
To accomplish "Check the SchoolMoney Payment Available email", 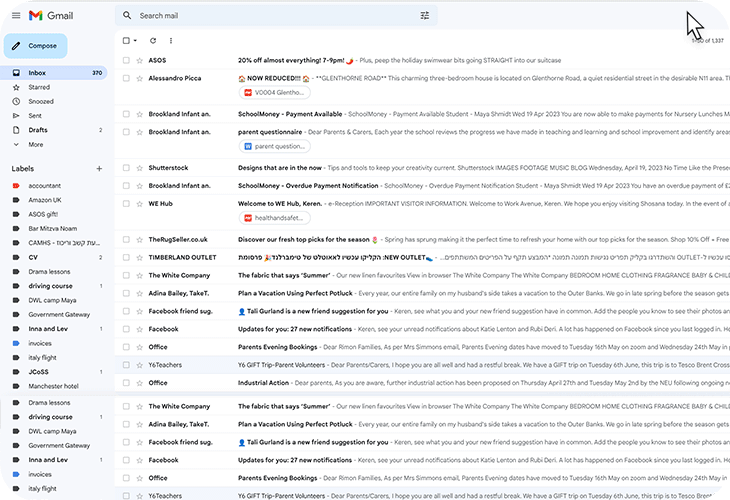I will pyautogui.click(x=126, y=114).
